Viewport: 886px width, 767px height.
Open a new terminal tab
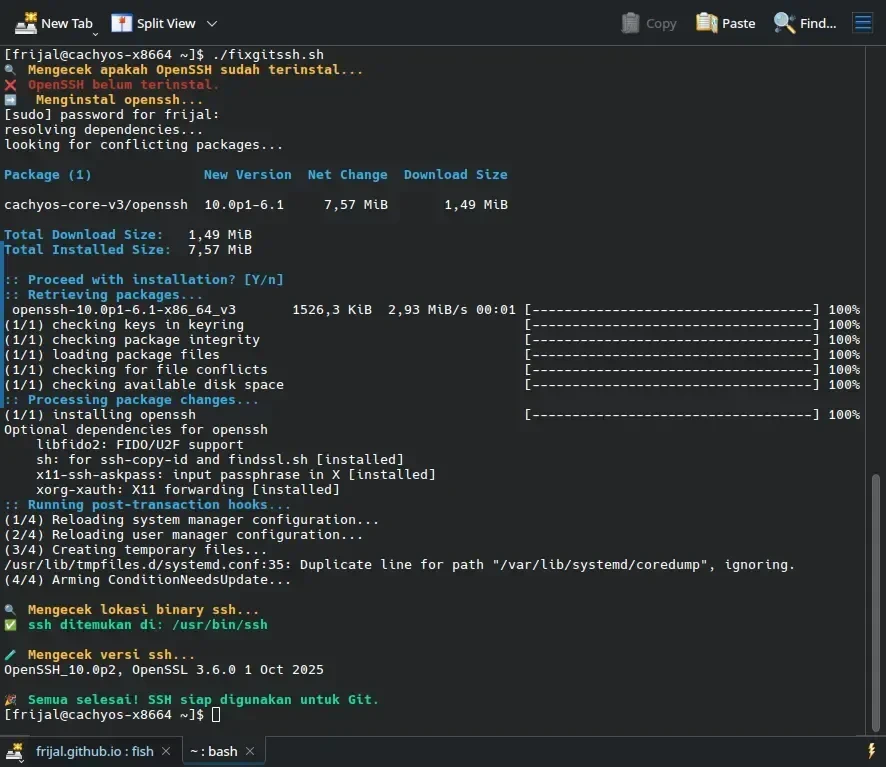53,23
